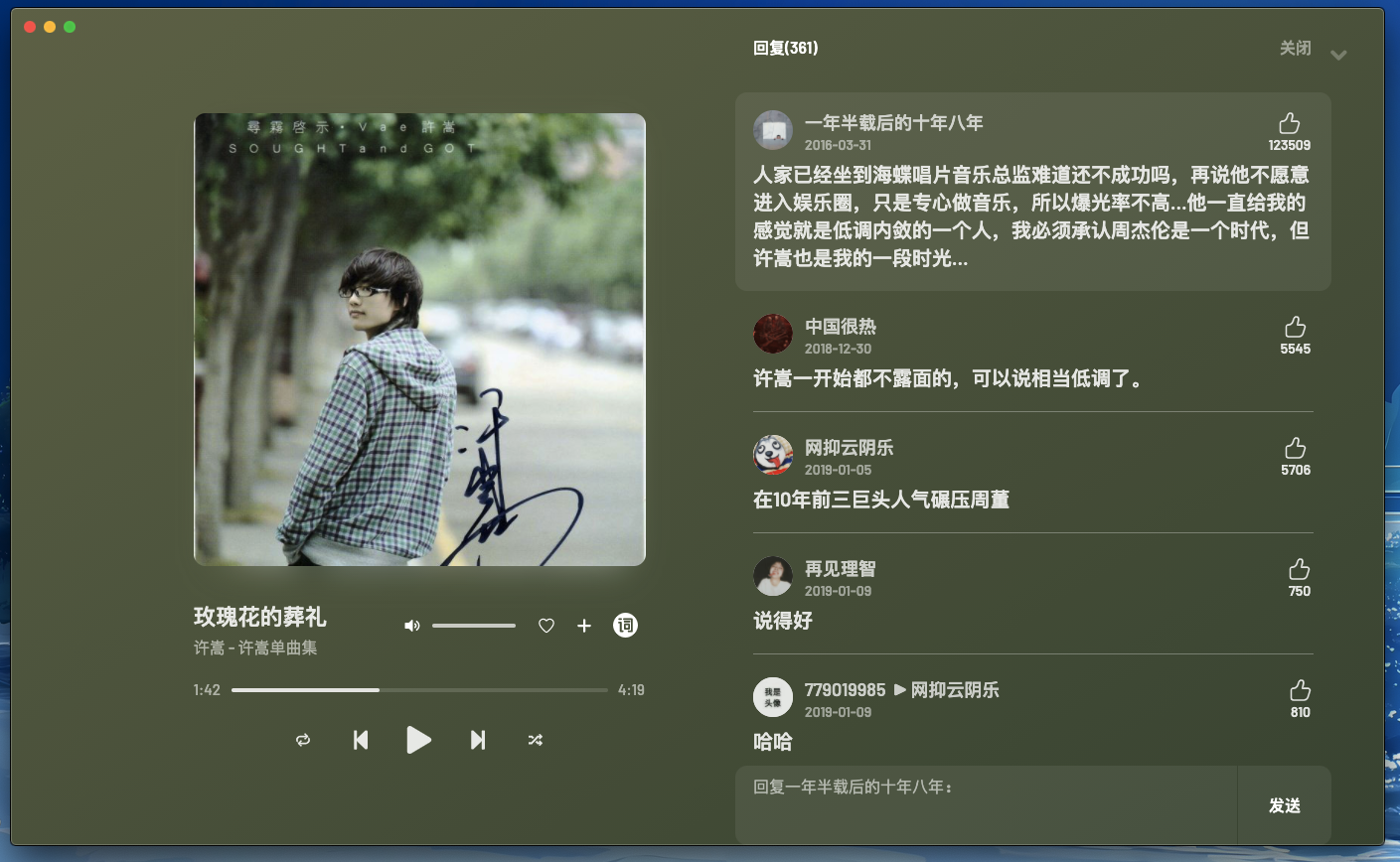Open username 再见理智
Screen dimensions: 1400x862
point(841,569)
